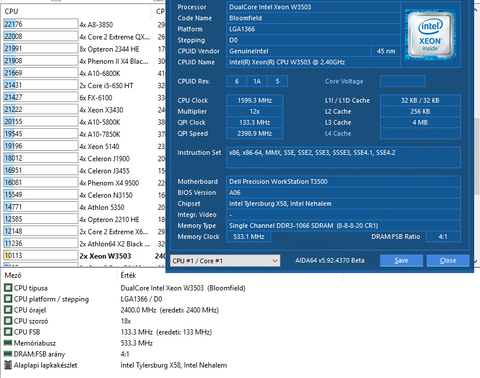
Task: Click the 22176 score bar
Action: point(41,24)
